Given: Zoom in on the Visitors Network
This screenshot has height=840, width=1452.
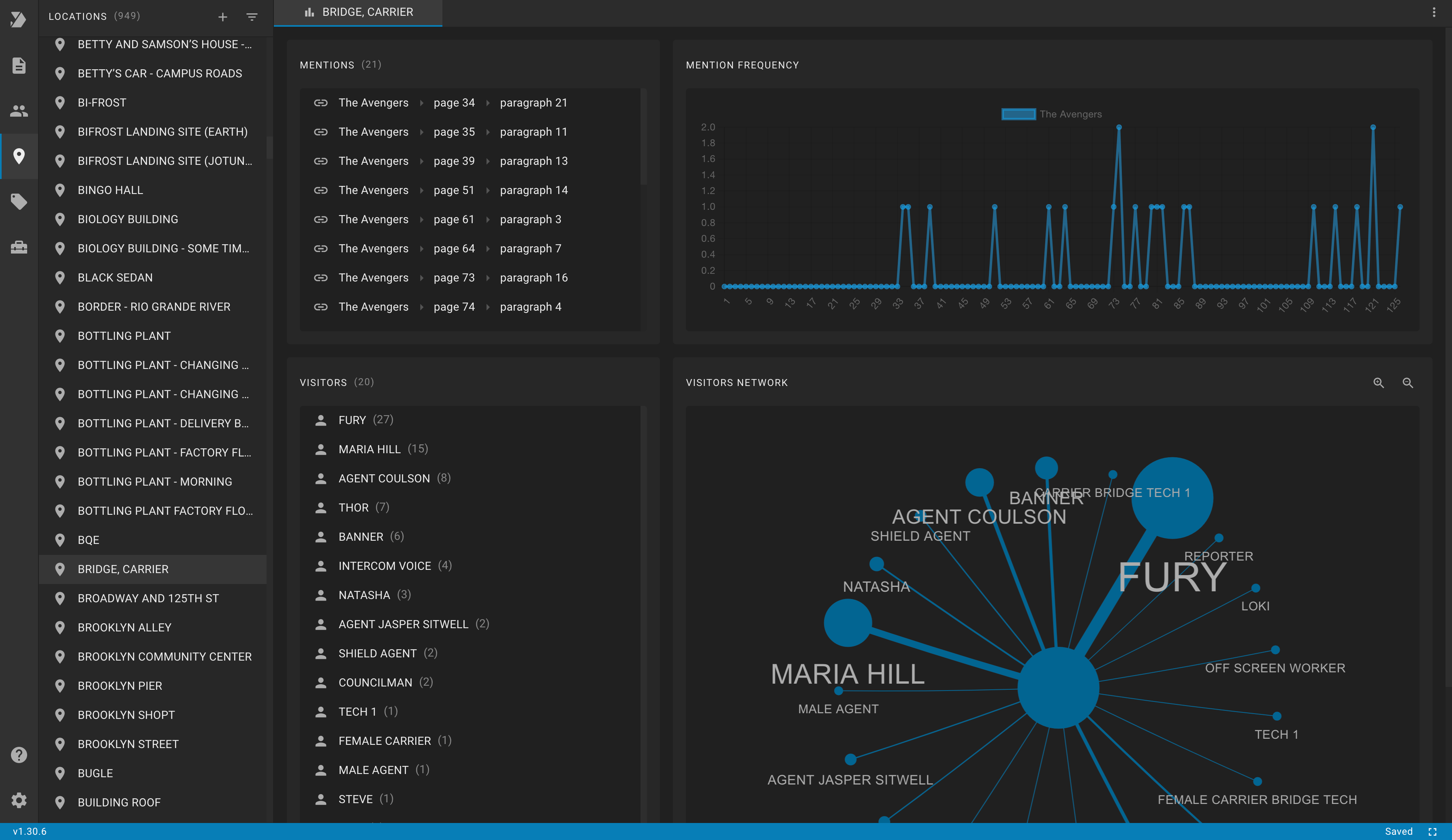Looking at the screenshot, I should [1378, 383].
